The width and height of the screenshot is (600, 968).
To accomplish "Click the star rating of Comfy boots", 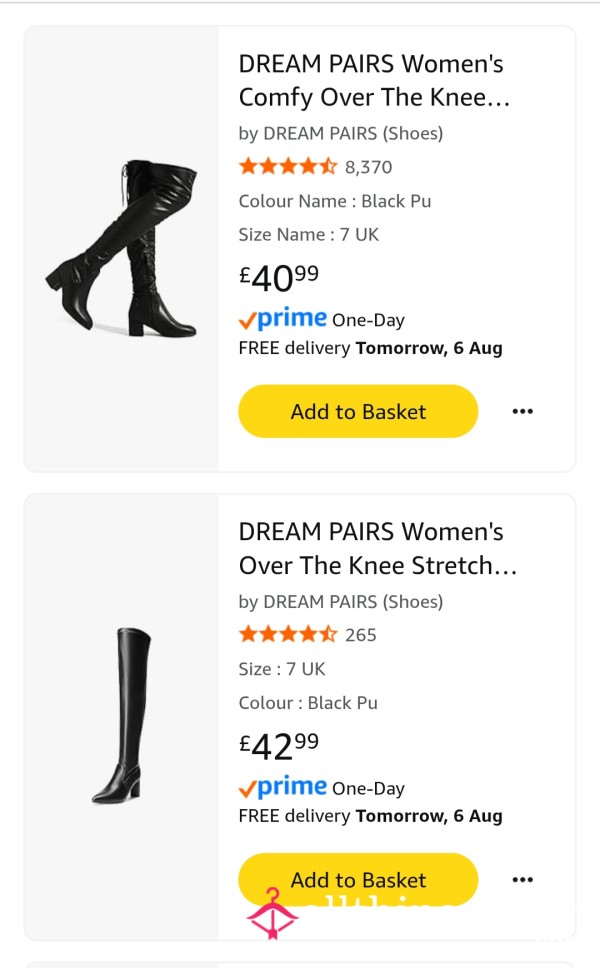I will [288, 166].
